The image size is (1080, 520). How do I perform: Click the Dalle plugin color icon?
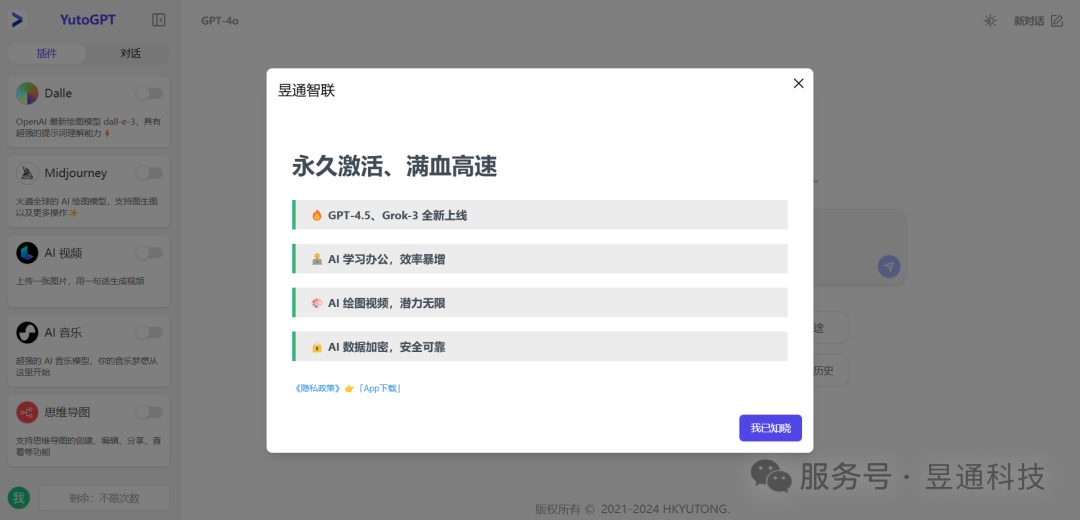pos(28,93)
